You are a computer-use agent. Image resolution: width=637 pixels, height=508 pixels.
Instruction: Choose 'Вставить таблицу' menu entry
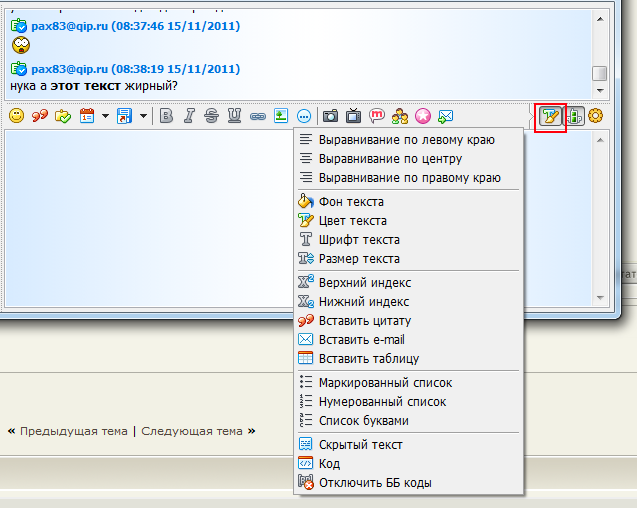click(368, 358)
